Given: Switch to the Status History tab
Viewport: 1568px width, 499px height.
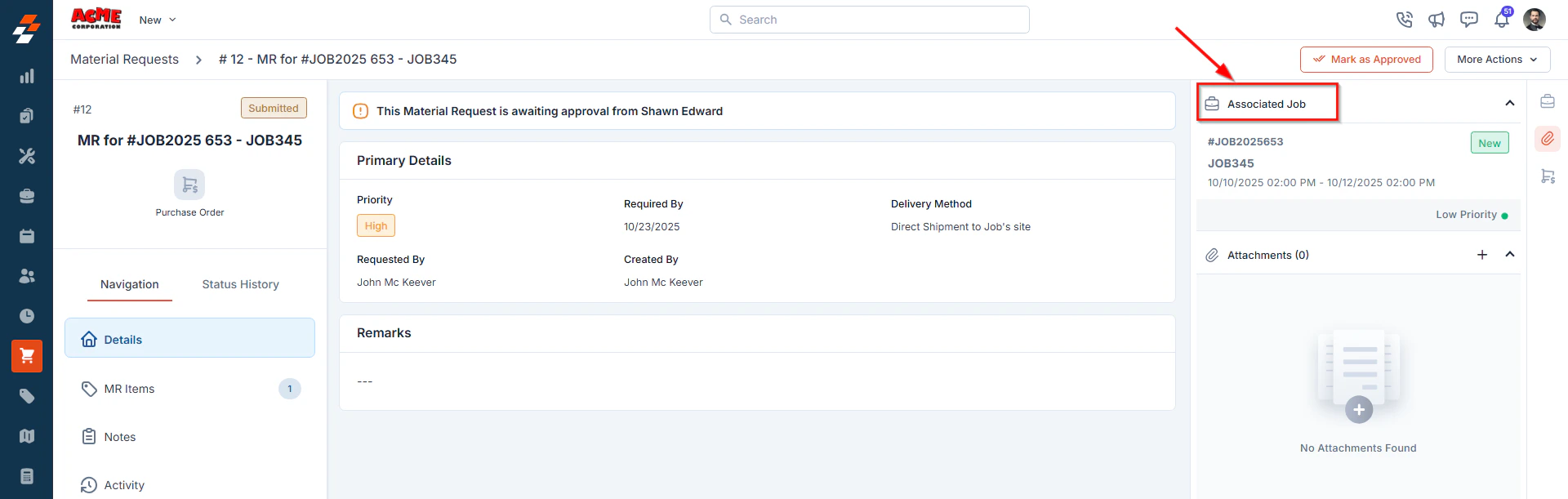Looking at the screenshot, I should click(241, 284).
